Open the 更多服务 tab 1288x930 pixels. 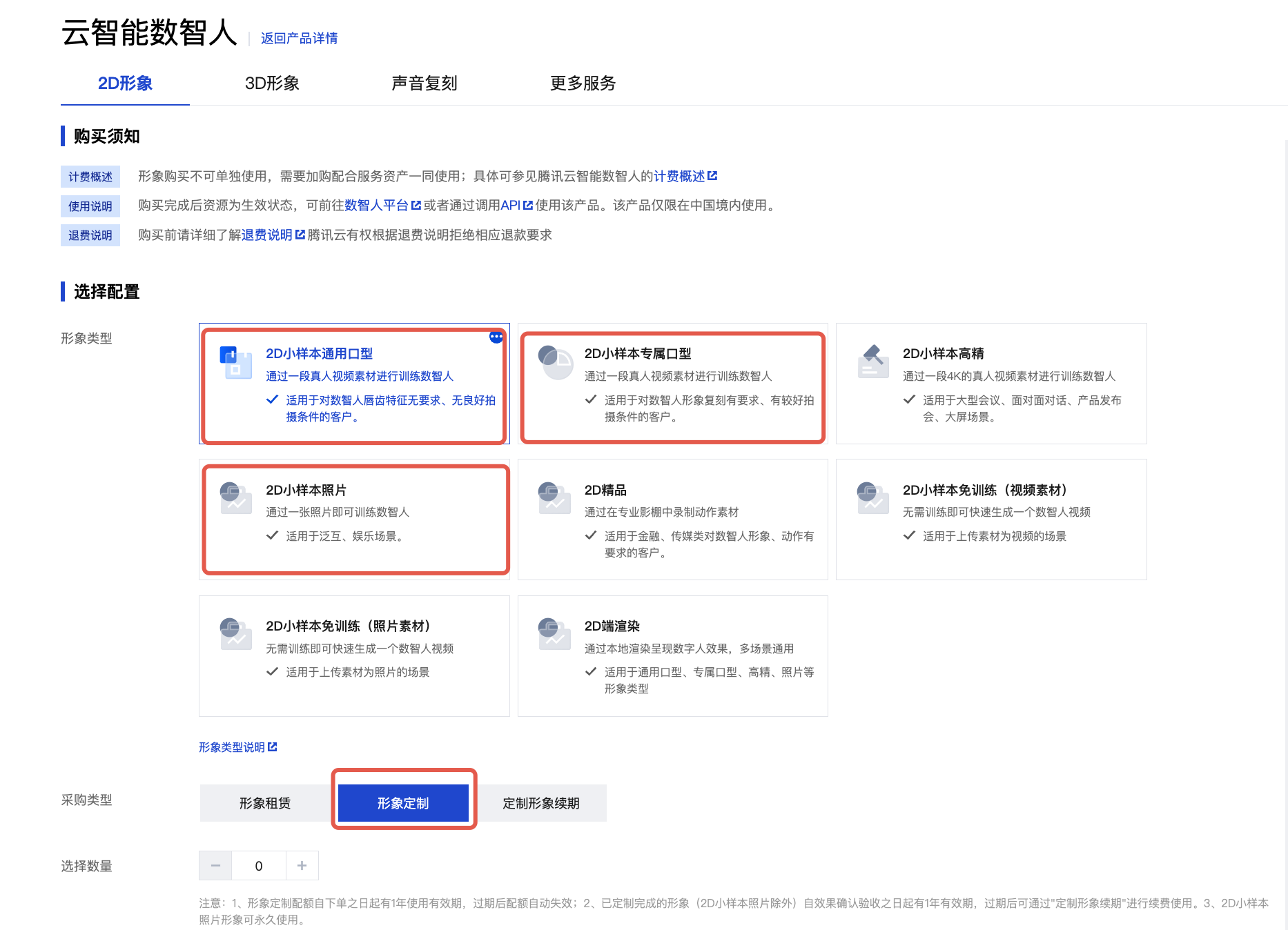[x=583, y=83]
